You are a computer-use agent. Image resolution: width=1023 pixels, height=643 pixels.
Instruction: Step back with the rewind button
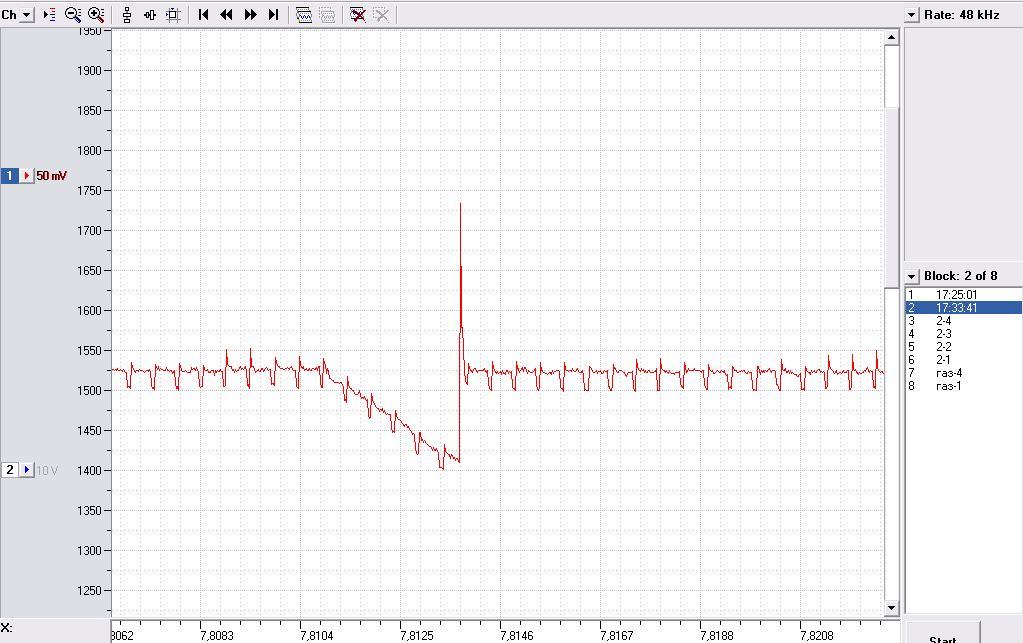226,14
